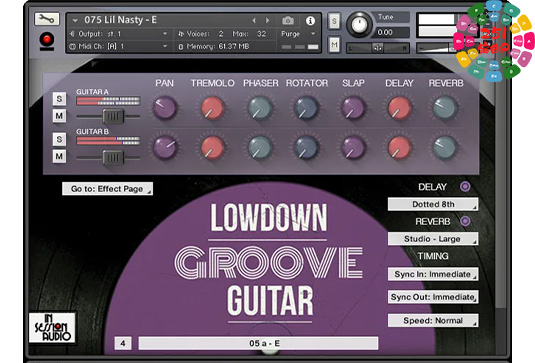Turn the Guitar A Rotator knob
The width and height of the screenshot is (535, 363).
click(306, 108)
